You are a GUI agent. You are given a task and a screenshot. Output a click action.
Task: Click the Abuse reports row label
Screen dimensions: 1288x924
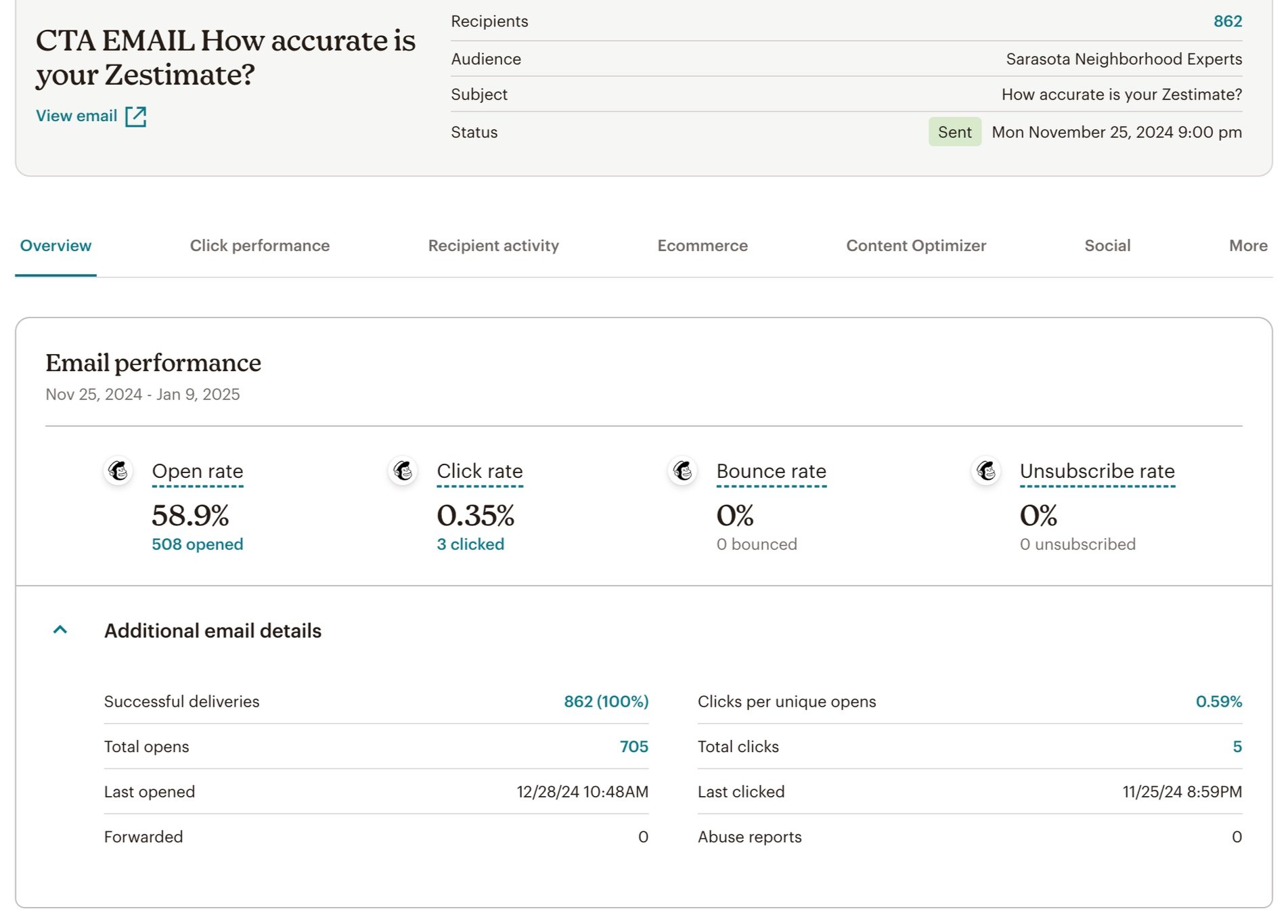[749, 837]
